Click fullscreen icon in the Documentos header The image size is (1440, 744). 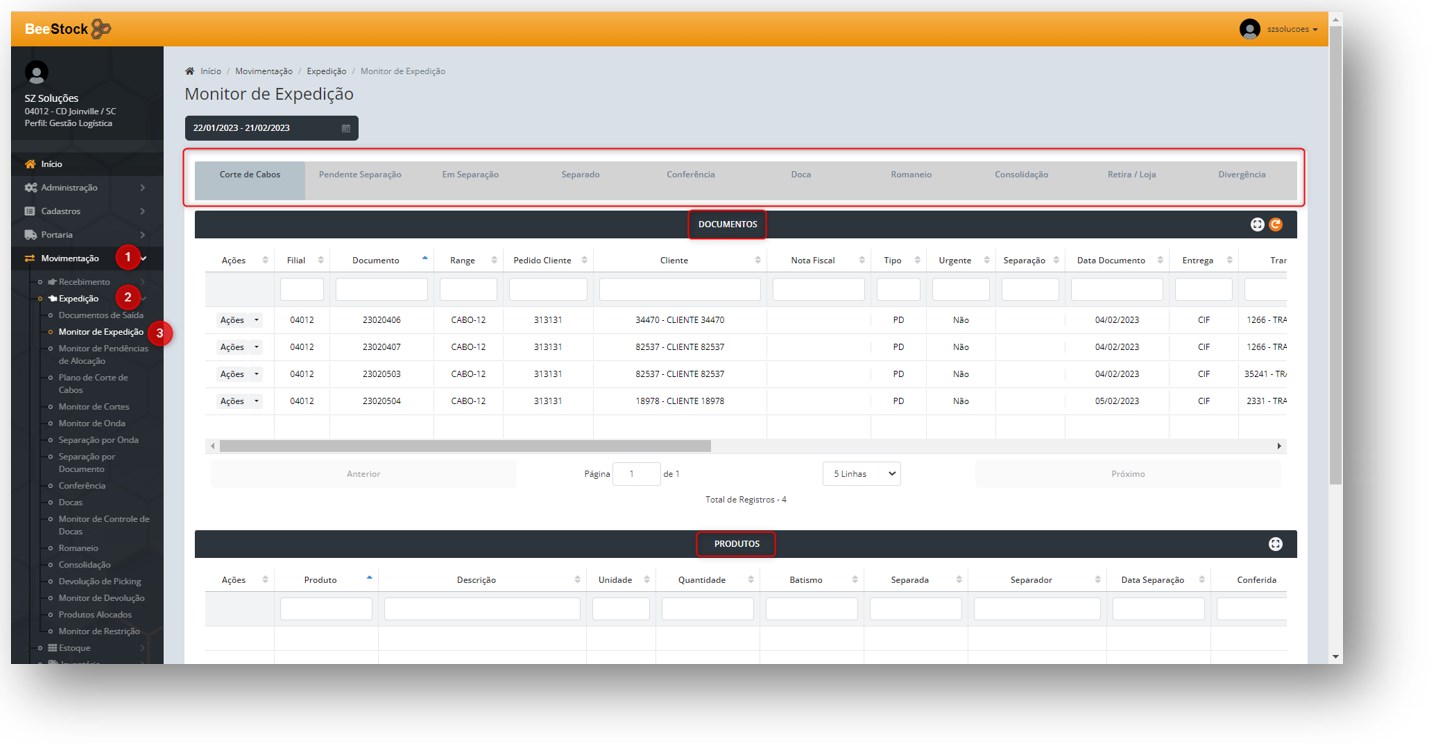tap(1258, 225)
